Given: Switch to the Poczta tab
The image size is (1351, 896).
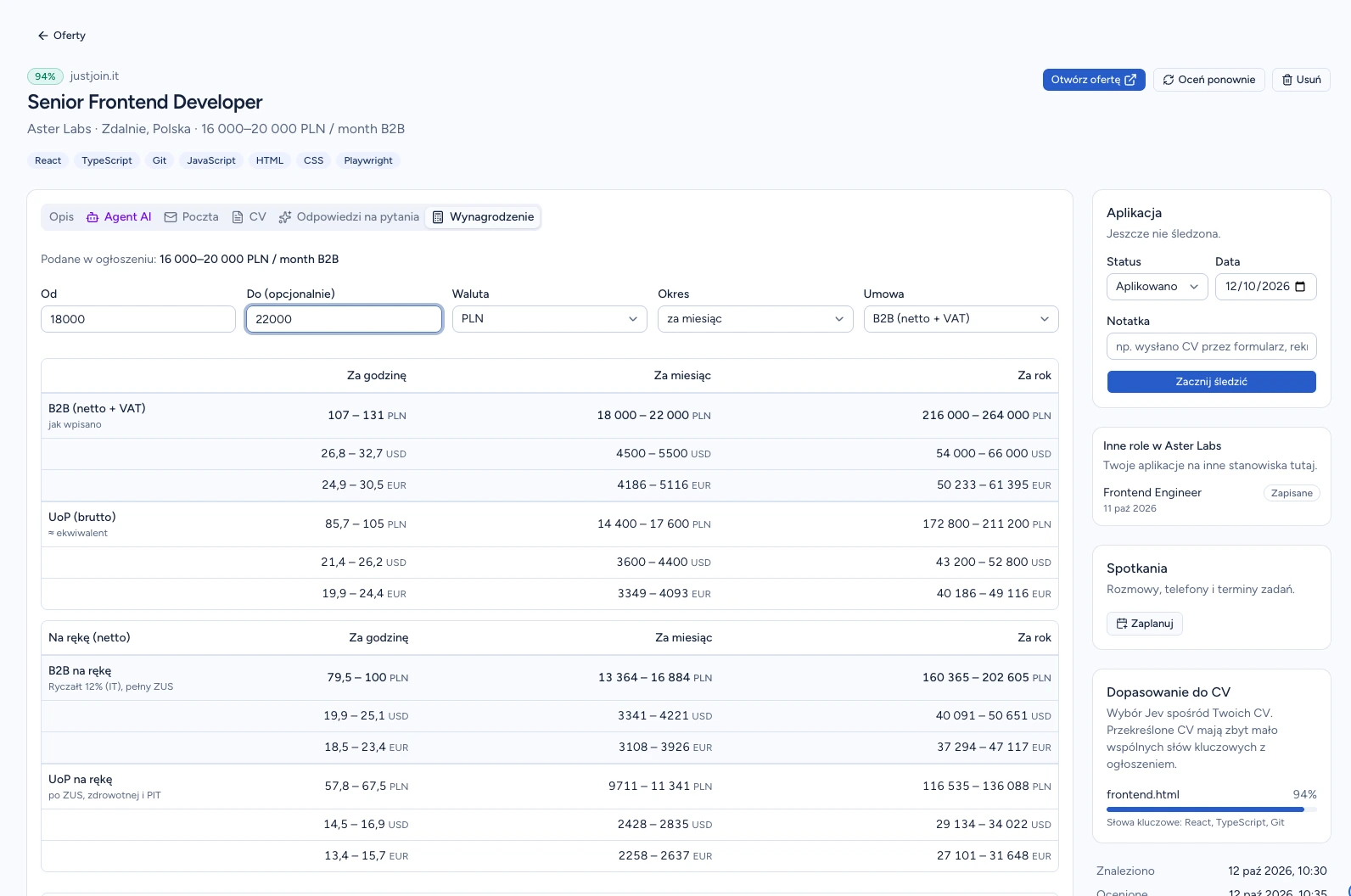Looking at the screenshot, I should point(192,217).
